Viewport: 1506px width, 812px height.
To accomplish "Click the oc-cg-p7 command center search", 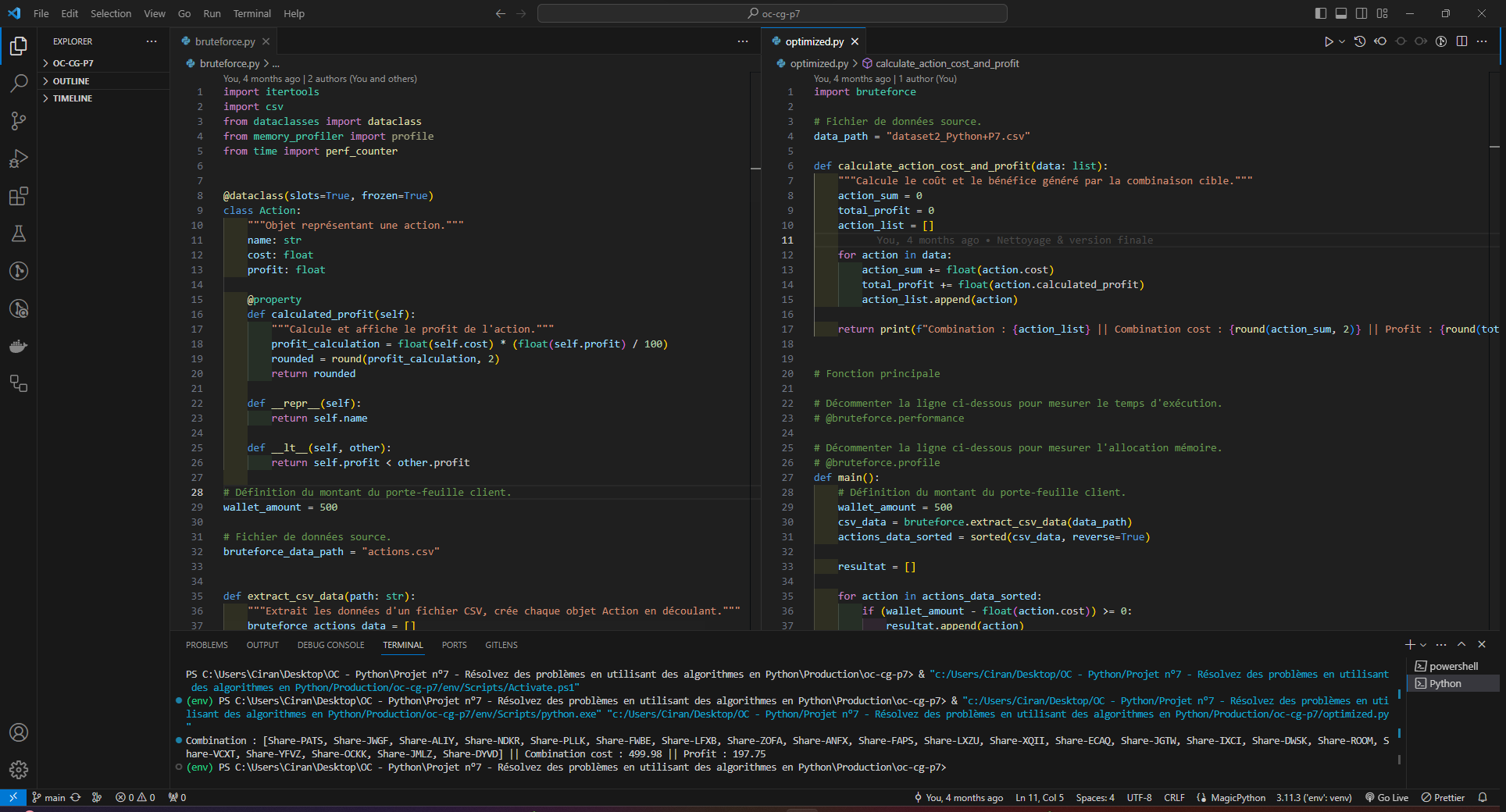I will [x=773, y=13].
